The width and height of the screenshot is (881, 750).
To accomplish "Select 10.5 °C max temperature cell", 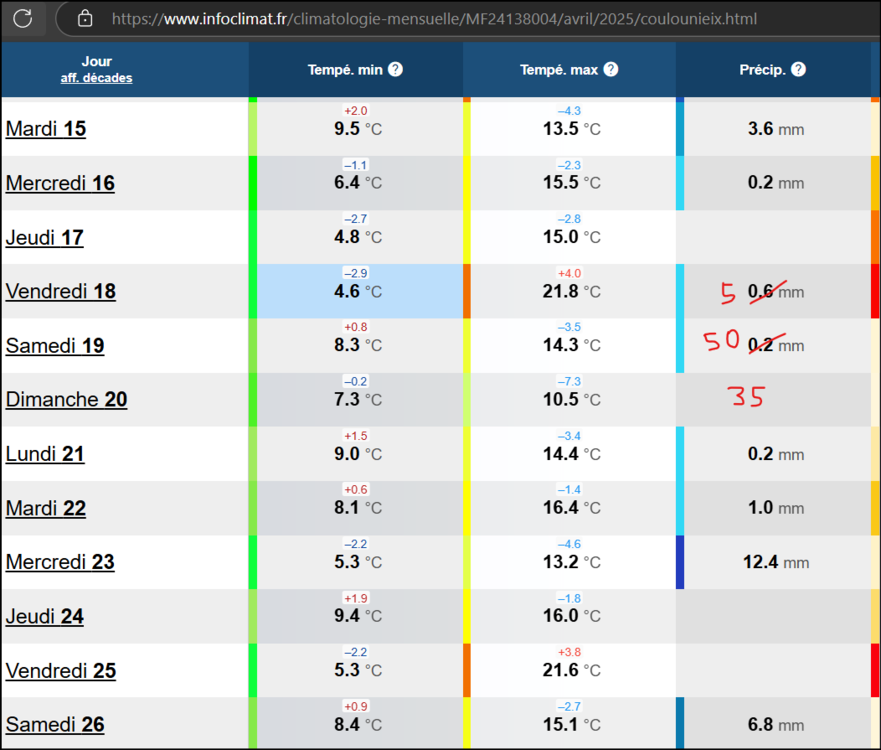I will pyautogui.click(x=571, y=399).
